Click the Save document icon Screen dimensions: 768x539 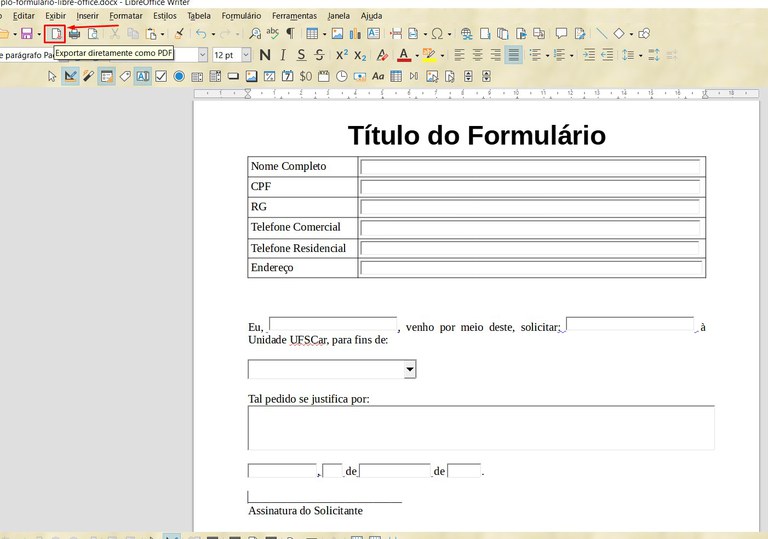[x=26, y=34]
